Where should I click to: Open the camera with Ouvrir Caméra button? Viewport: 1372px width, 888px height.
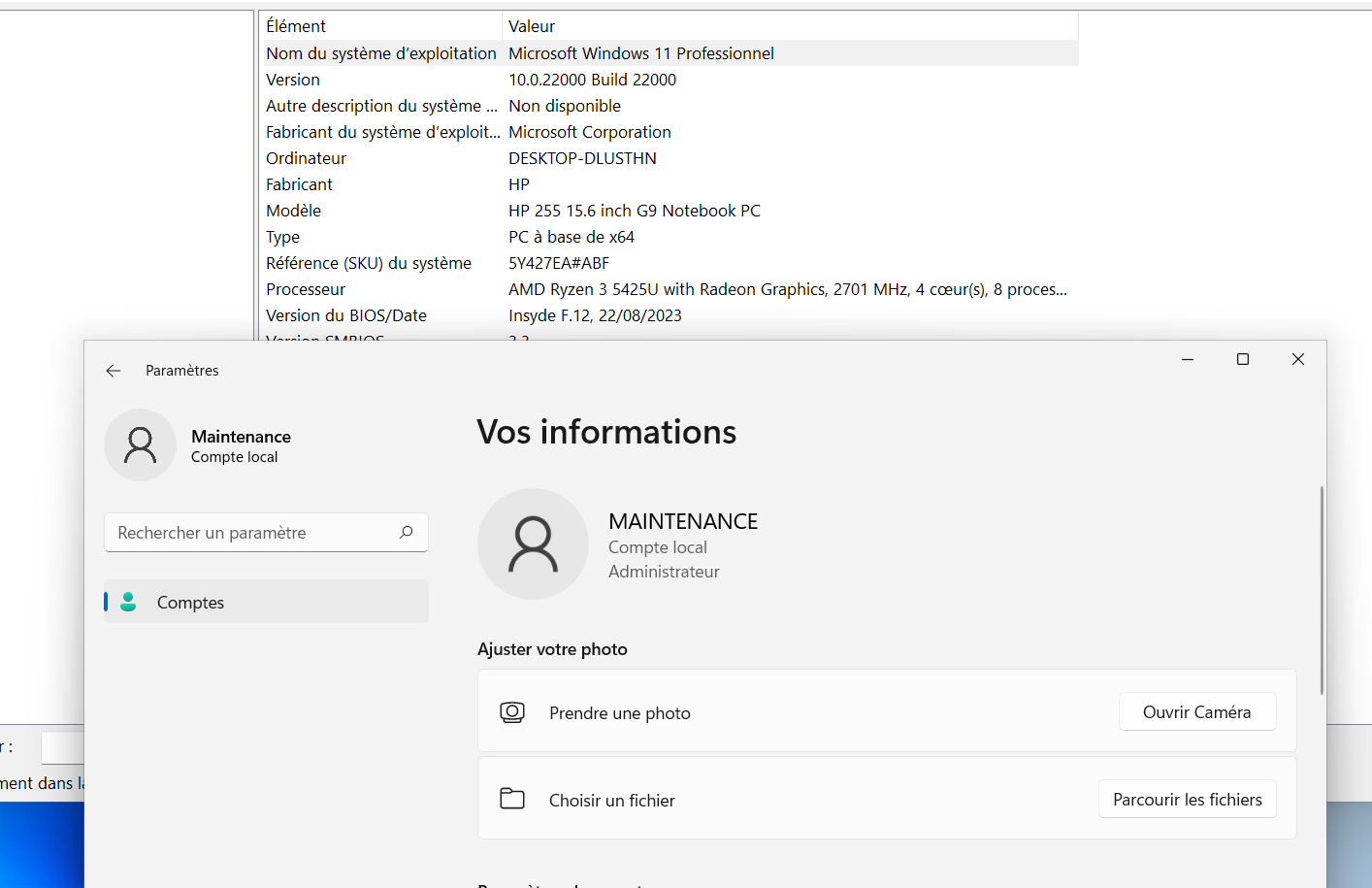[1197, 711]
